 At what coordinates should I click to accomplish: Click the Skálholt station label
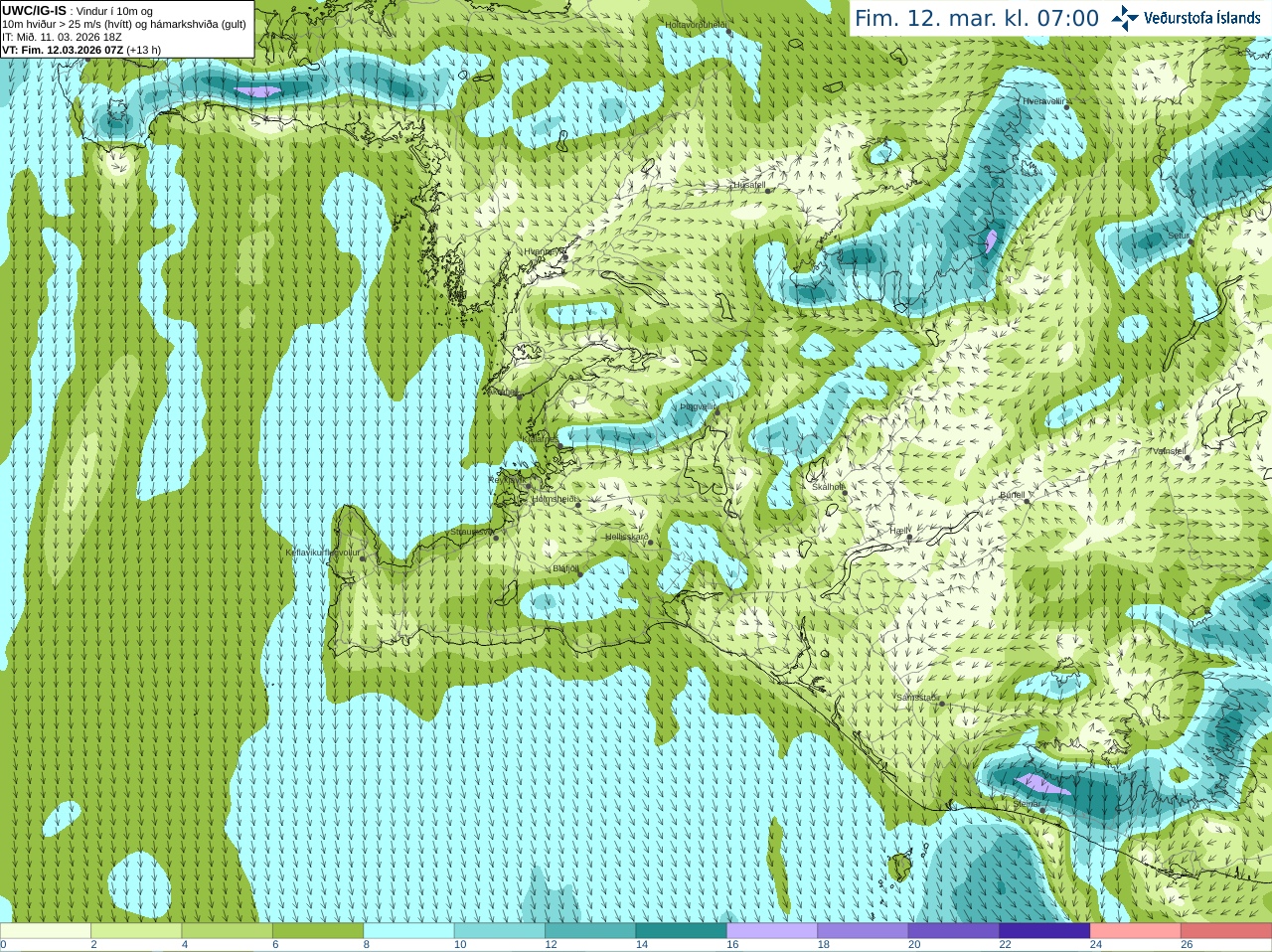[828, 487]
